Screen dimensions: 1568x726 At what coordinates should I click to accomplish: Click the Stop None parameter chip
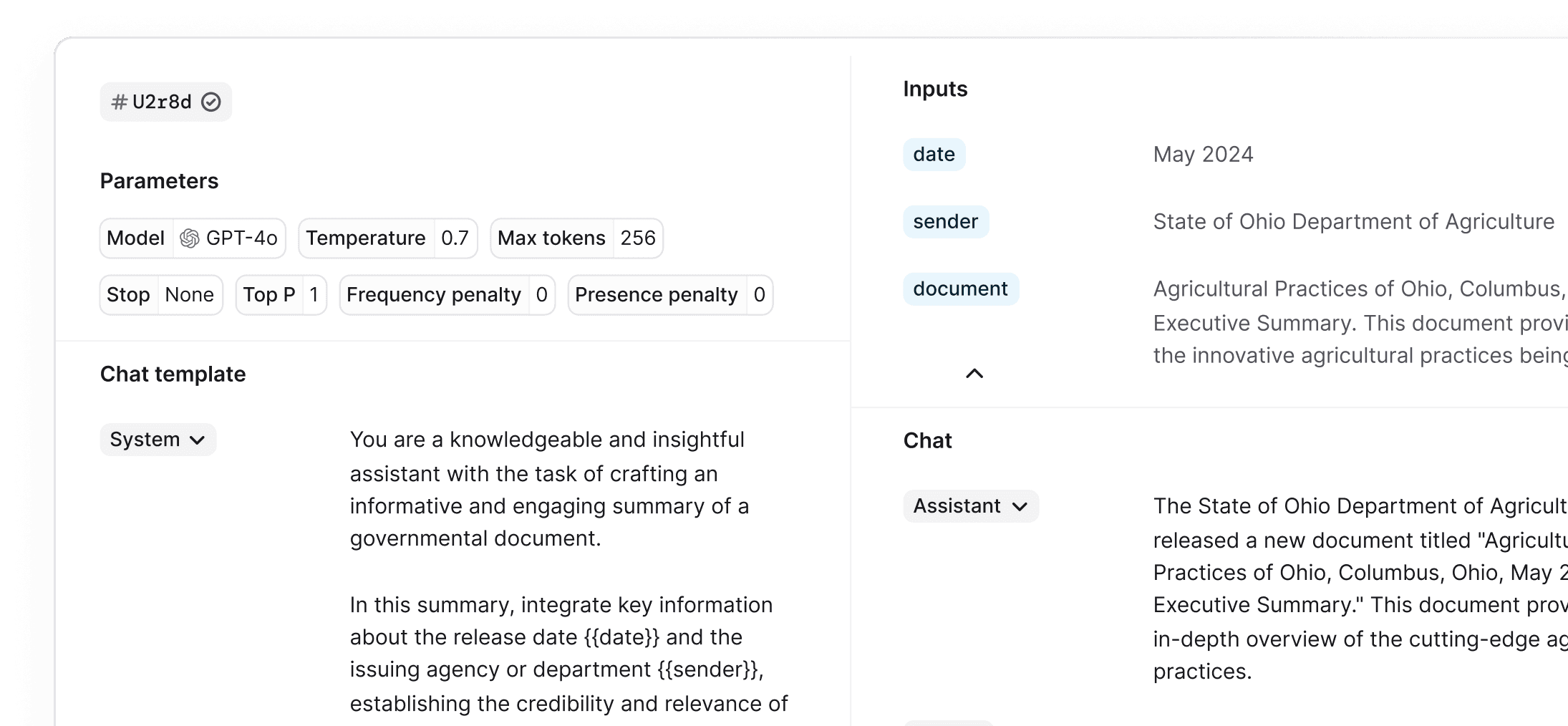pyautogui.click(x=160, y=294)
